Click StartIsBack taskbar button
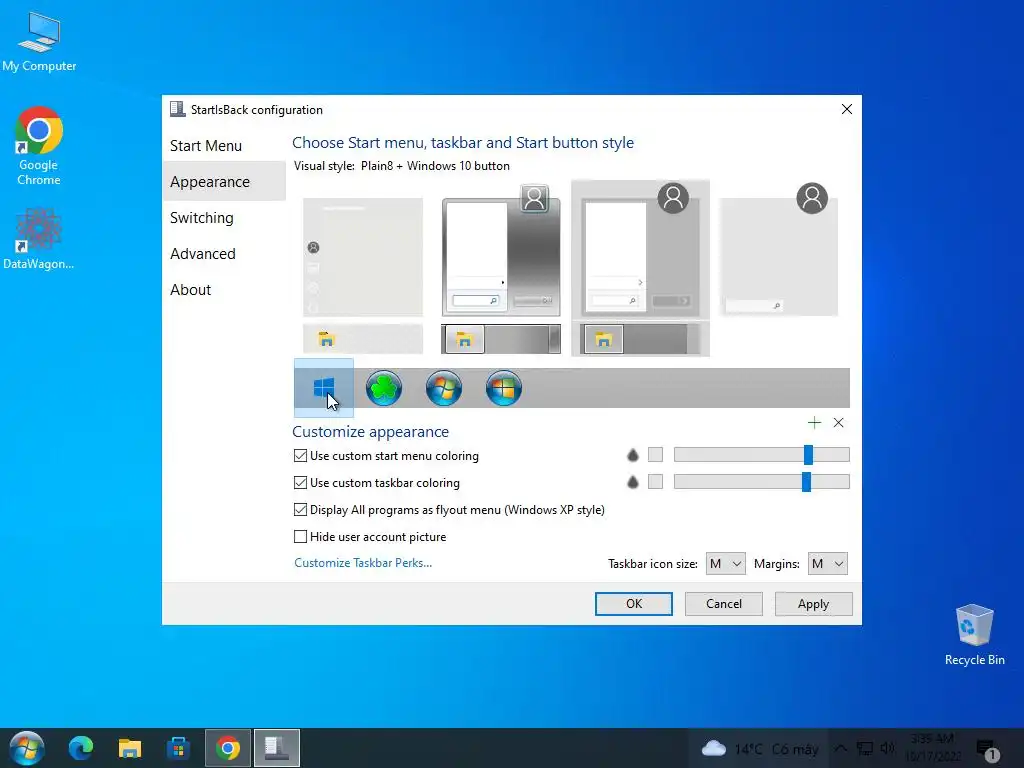 pyautogui.click(x=277, y=748)
